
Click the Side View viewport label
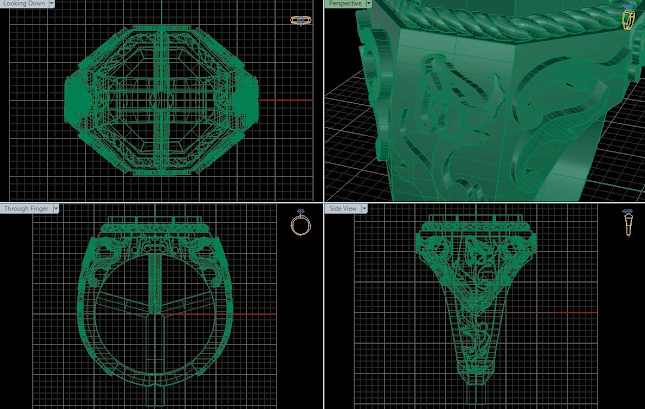pyautogui.click(x=343, y=209)
